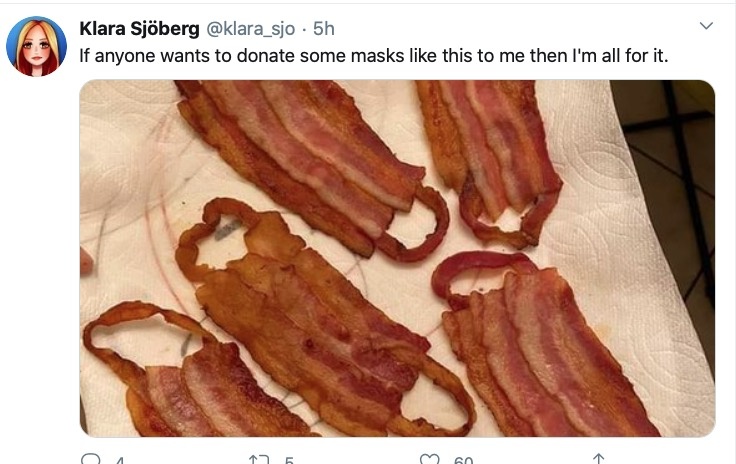This screenshot has height=464, width=736.
Task: Click the reply speech bubble icon
Action: (90, 459)
